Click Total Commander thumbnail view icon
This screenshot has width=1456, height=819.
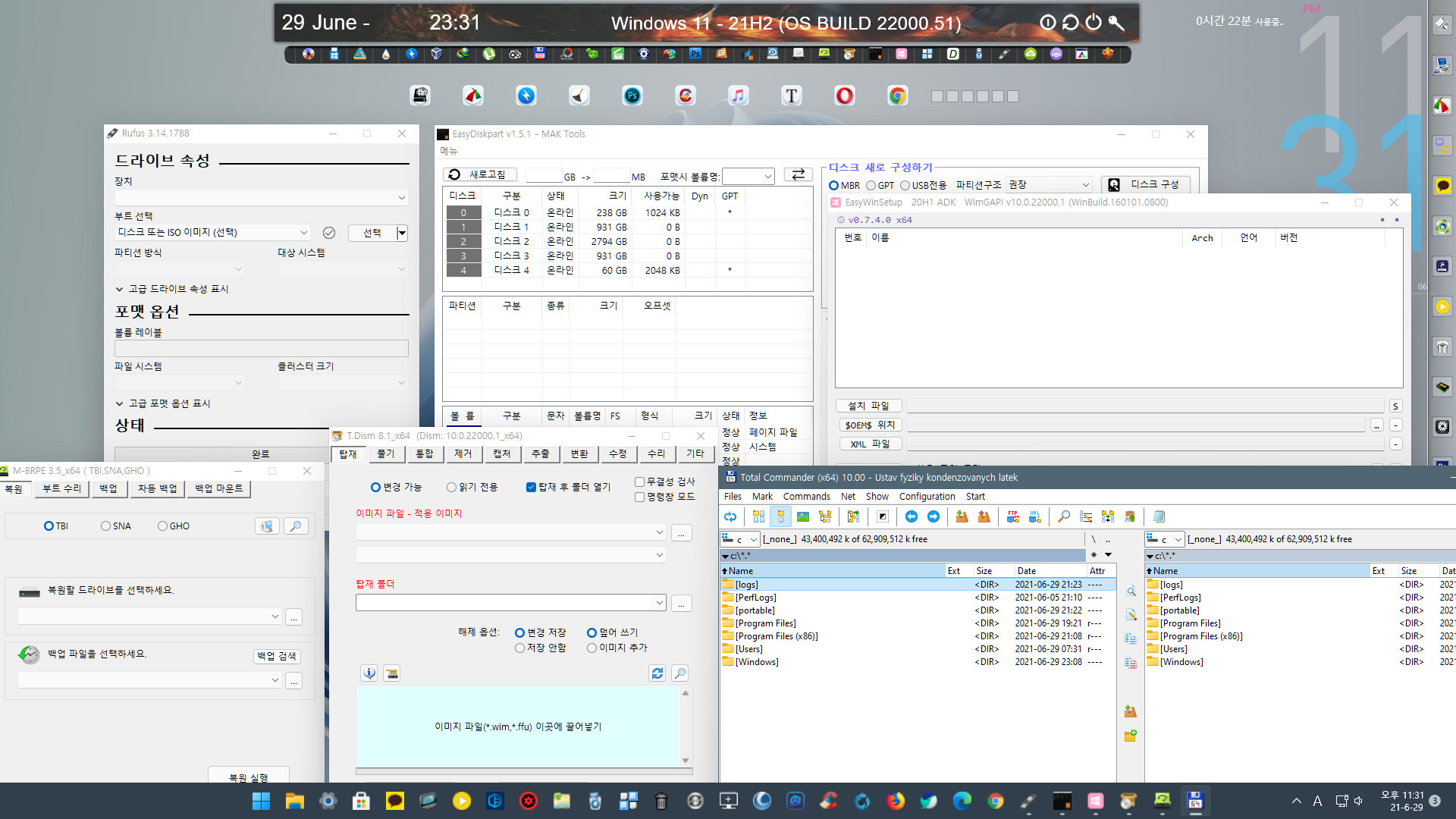(803, 516)
